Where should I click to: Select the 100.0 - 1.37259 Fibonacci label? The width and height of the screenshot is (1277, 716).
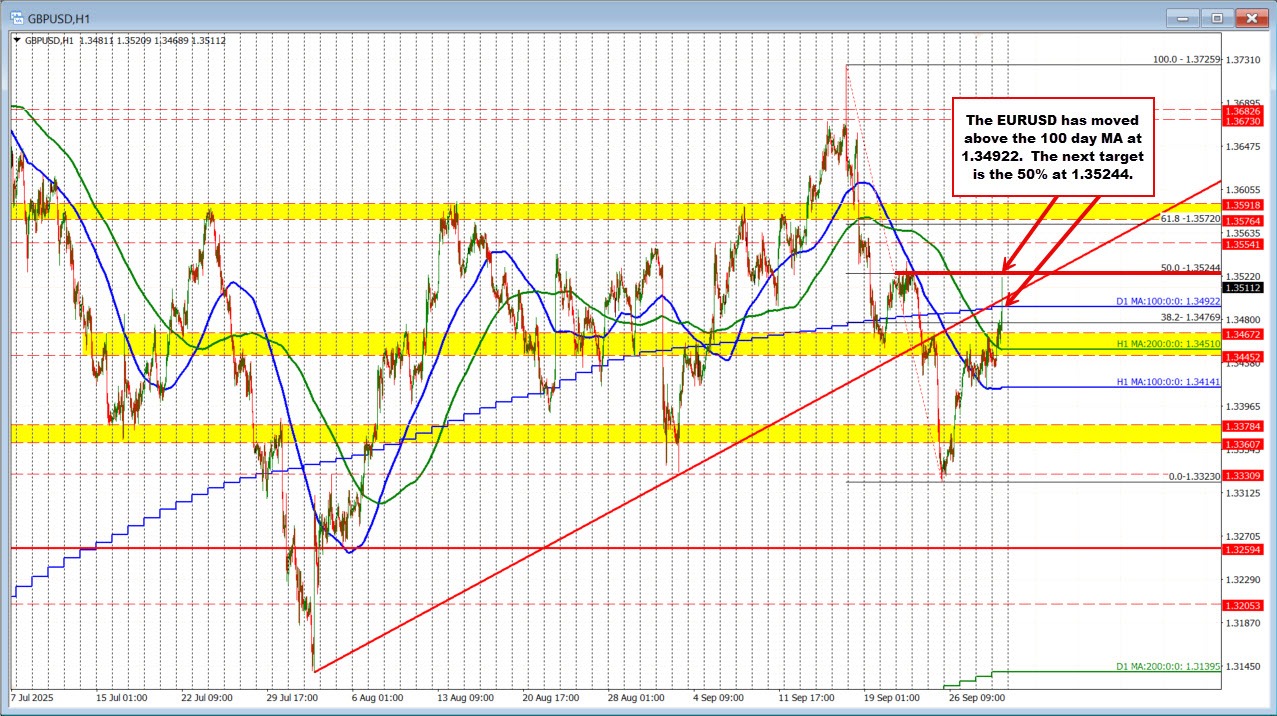tap(1186, 60)
